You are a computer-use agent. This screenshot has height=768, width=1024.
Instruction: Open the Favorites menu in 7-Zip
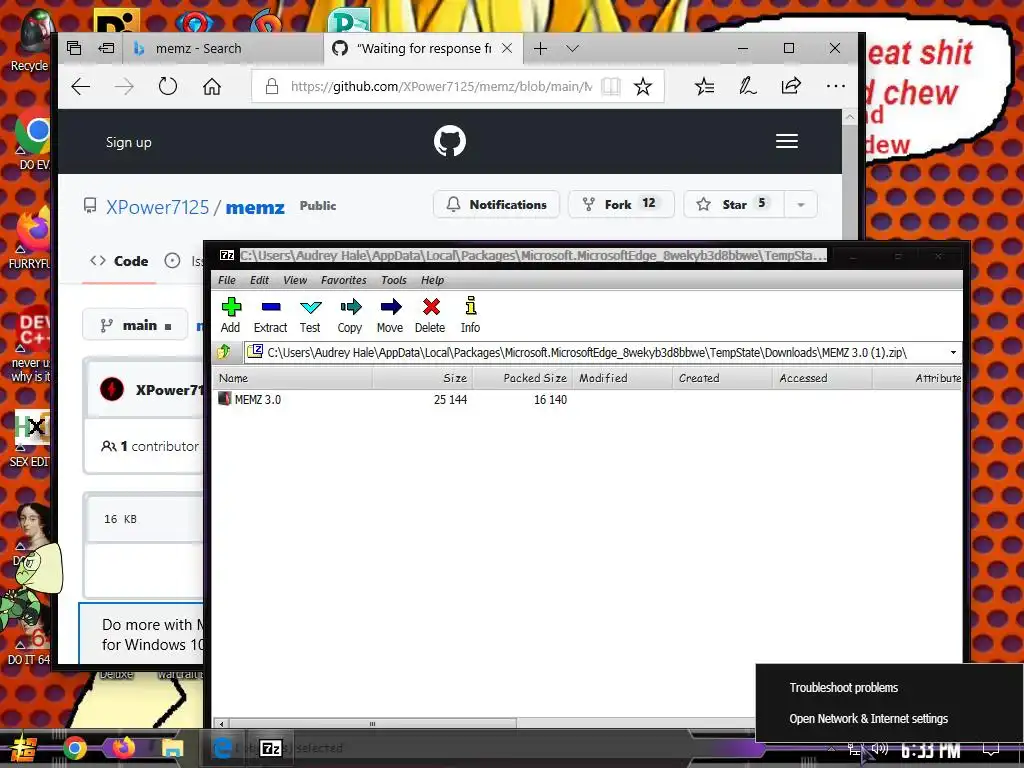click(344, 280)
